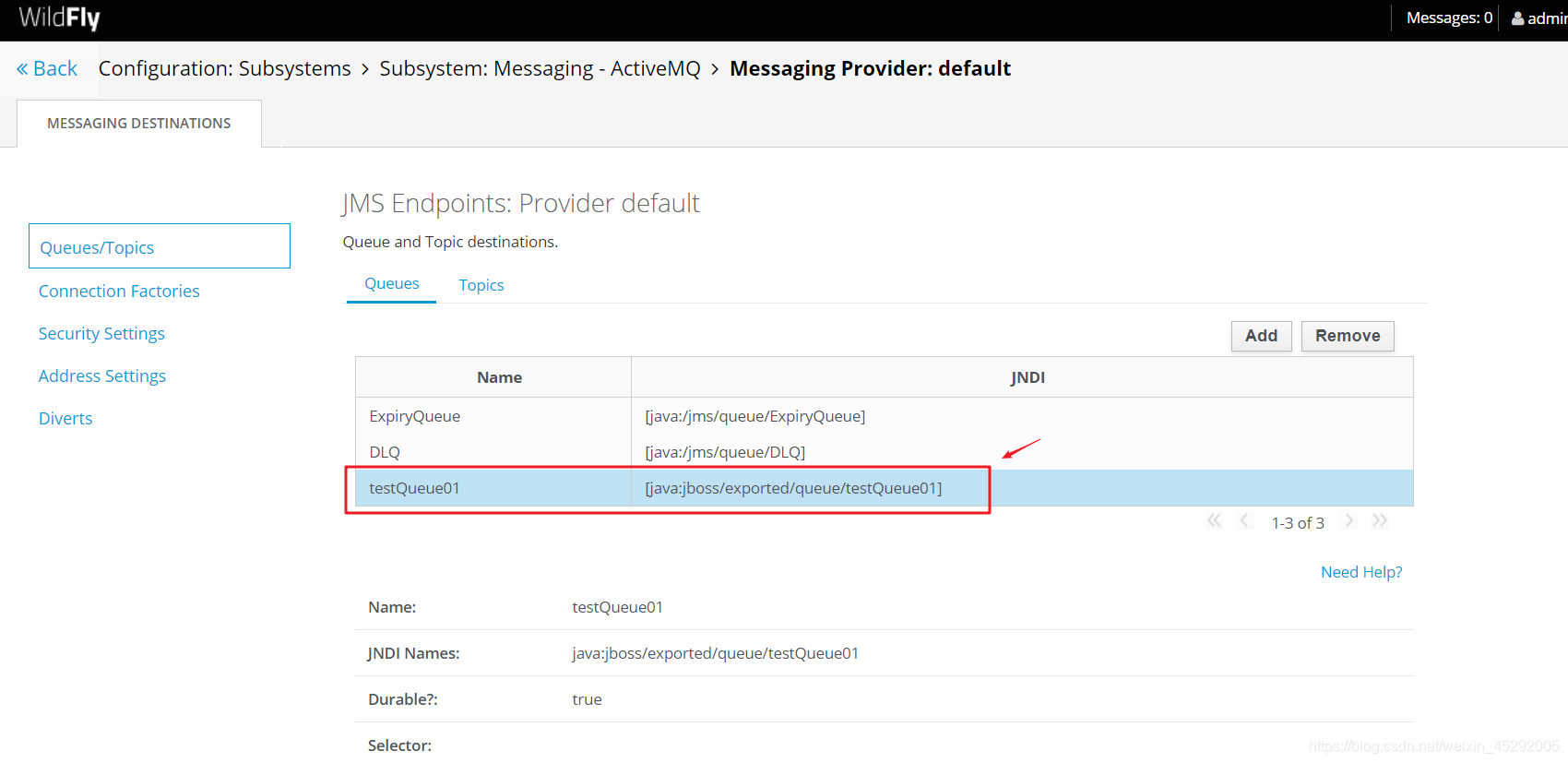Go to last page of queue table

click(1380, 521)
